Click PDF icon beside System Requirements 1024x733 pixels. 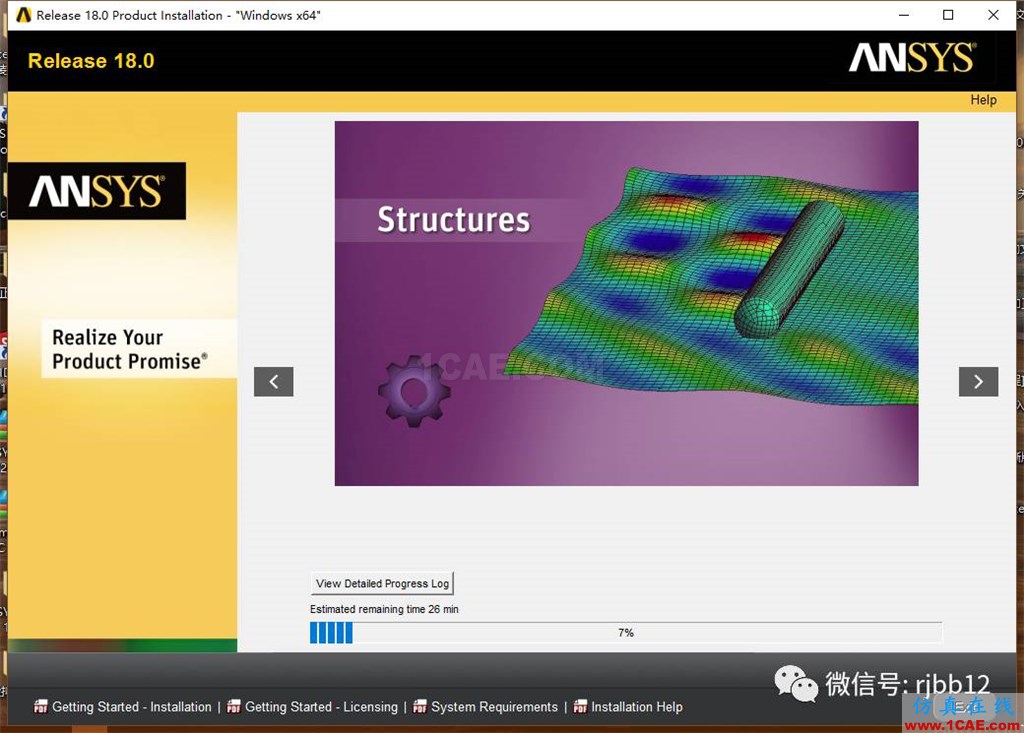pos(420,706)
